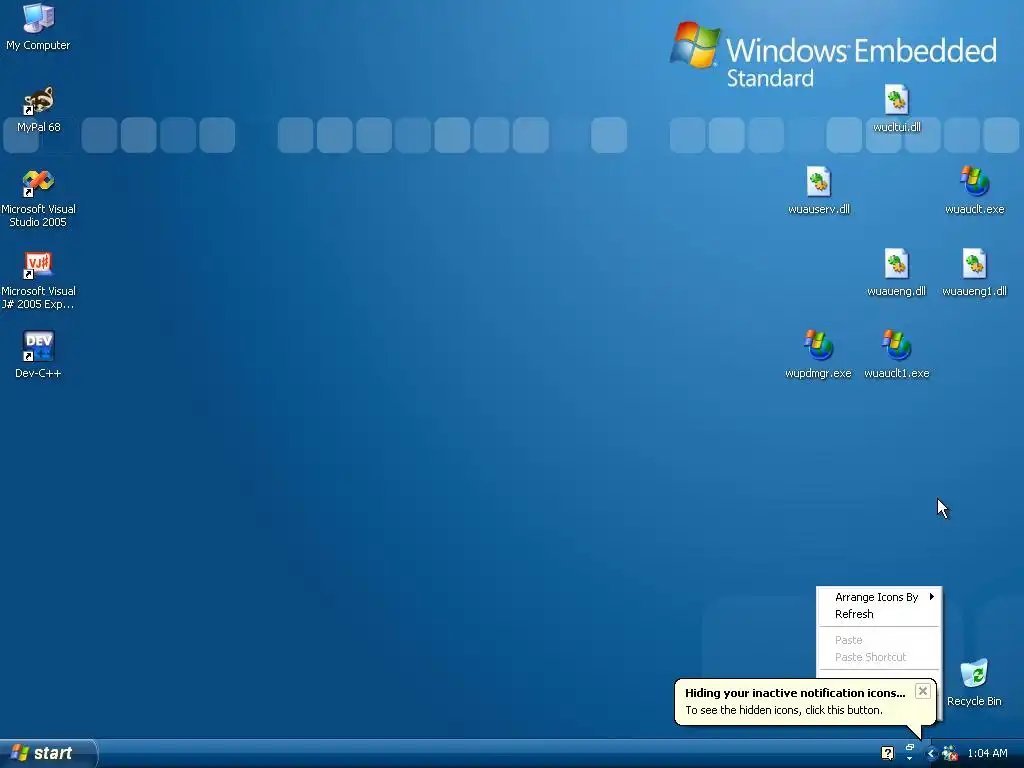Select the Dev-C++ shortcut icon
The image size is (1024, 768).
coord(38,355)
